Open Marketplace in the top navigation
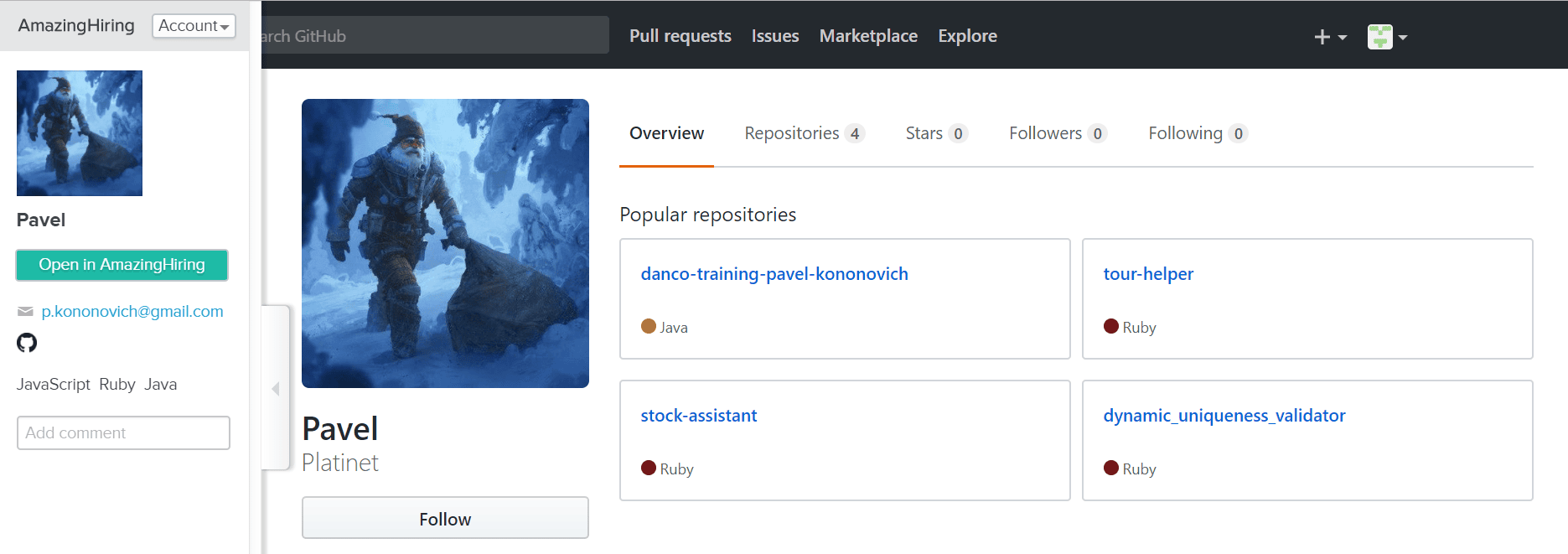Viewport: 1568px width, 554px height. pos(868,36)
